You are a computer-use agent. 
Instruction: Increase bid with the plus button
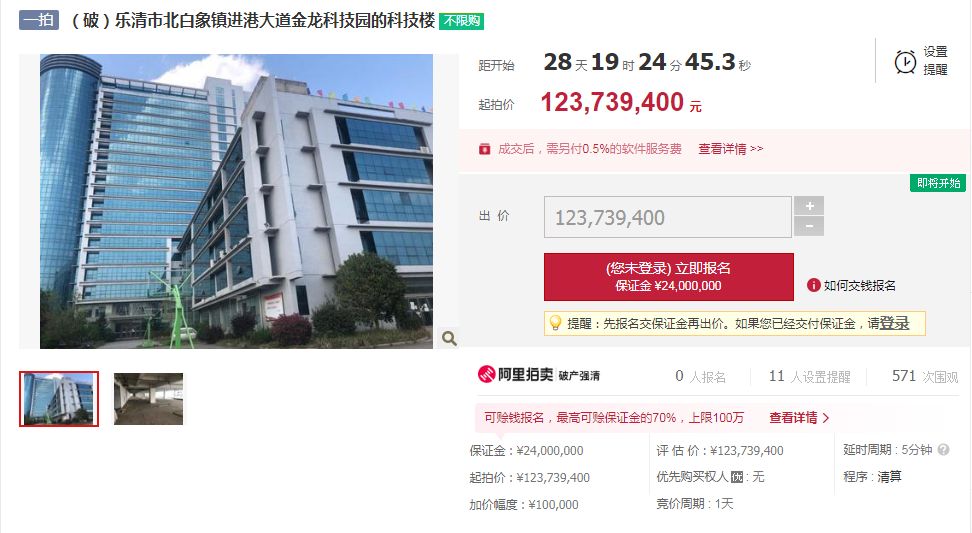pos(809,206)
